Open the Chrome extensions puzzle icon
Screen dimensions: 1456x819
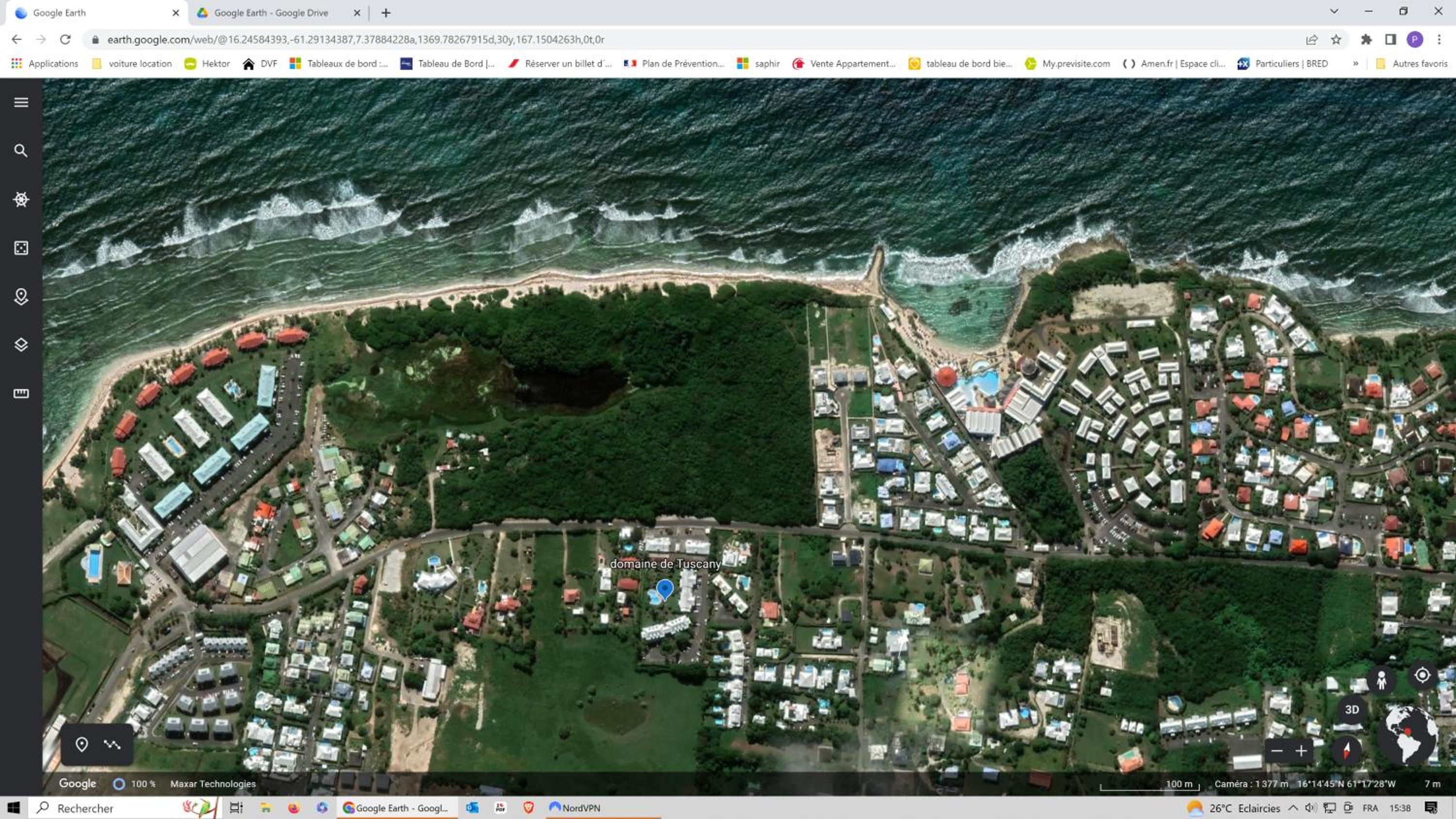pos(1366,39)
